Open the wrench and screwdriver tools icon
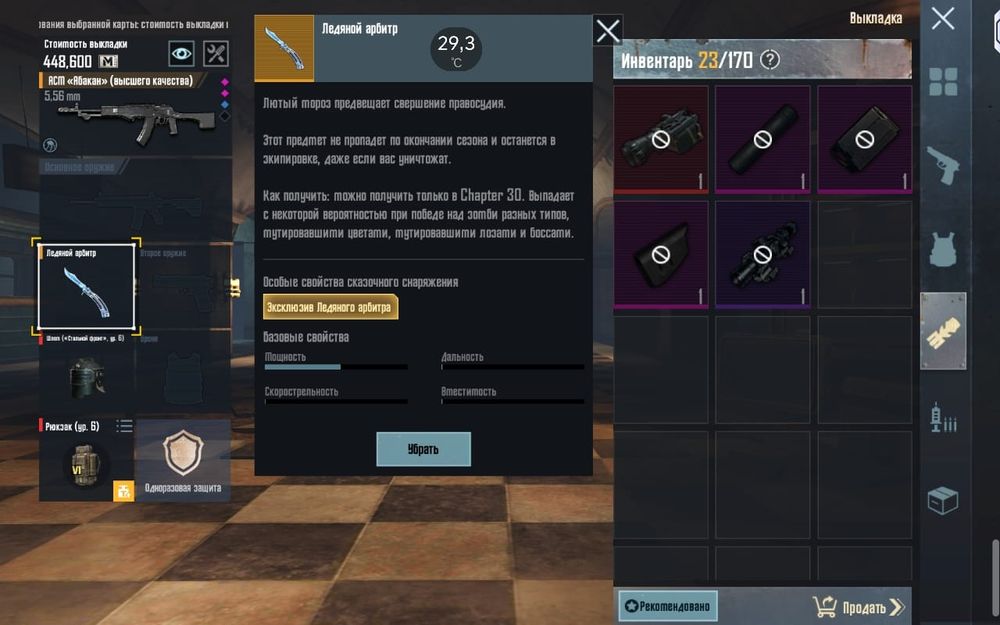 pyautogui.click(x=216, y=54)
